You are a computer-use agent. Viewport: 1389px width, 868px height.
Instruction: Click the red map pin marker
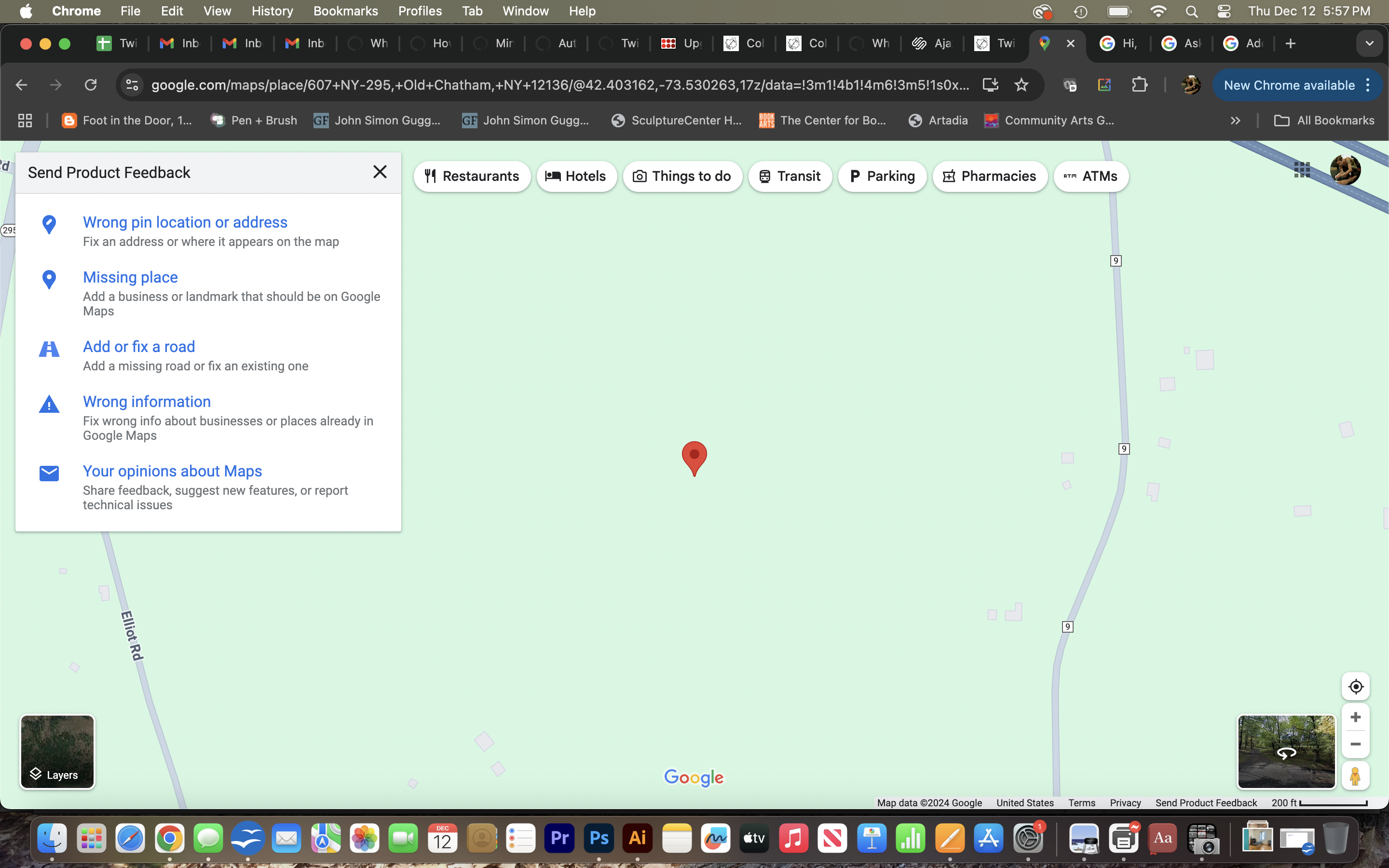coord(694,456)
